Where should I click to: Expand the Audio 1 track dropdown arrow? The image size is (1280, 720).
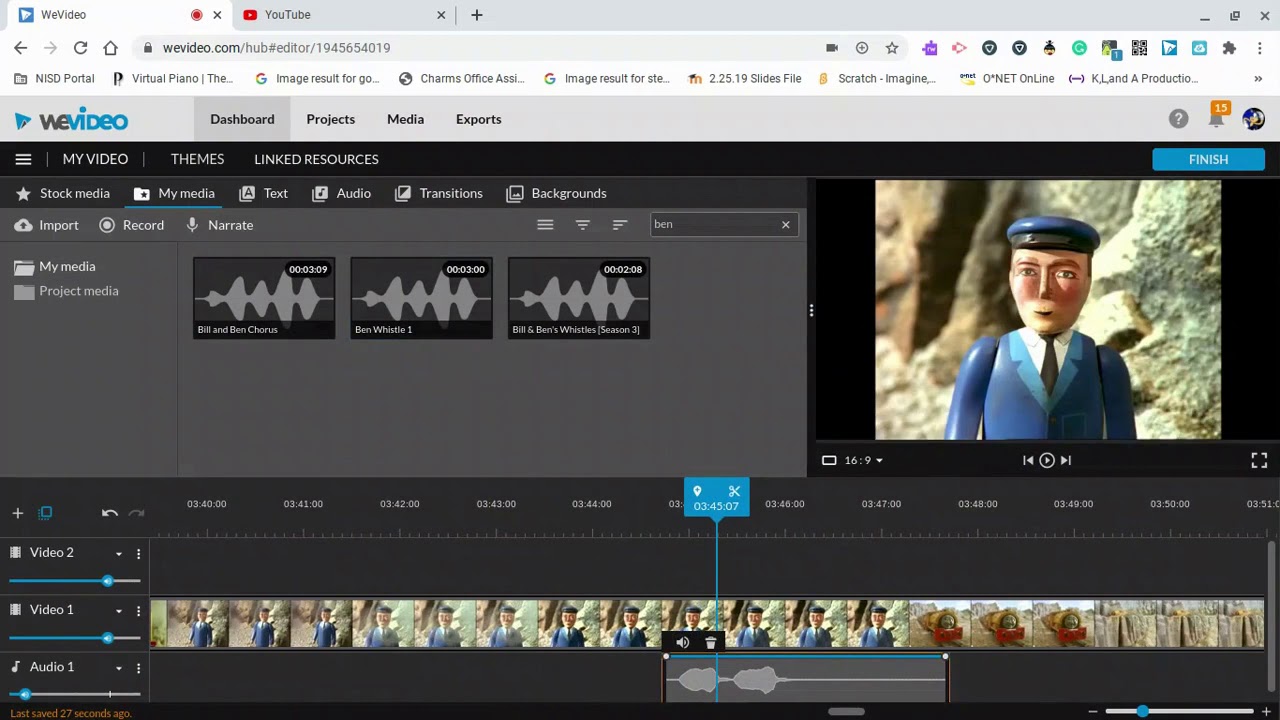click(119, 667)
